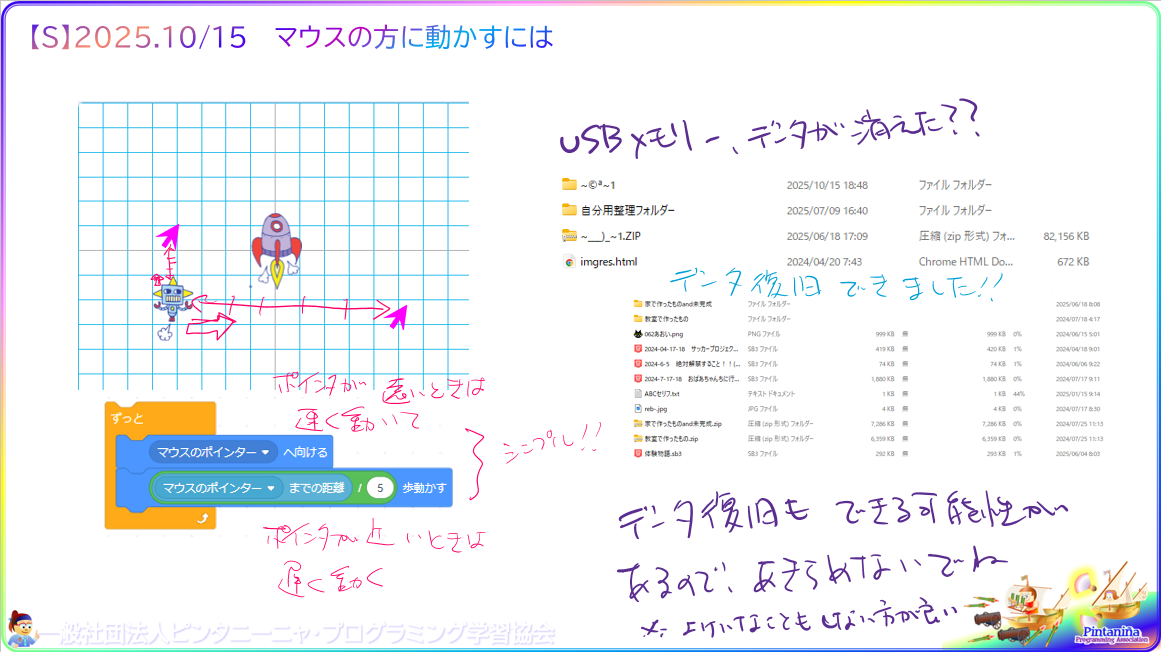
Task: Click the 体験物語.sb3 Scratch file icon
Action: pyautogui.click(x=638, y=453)
